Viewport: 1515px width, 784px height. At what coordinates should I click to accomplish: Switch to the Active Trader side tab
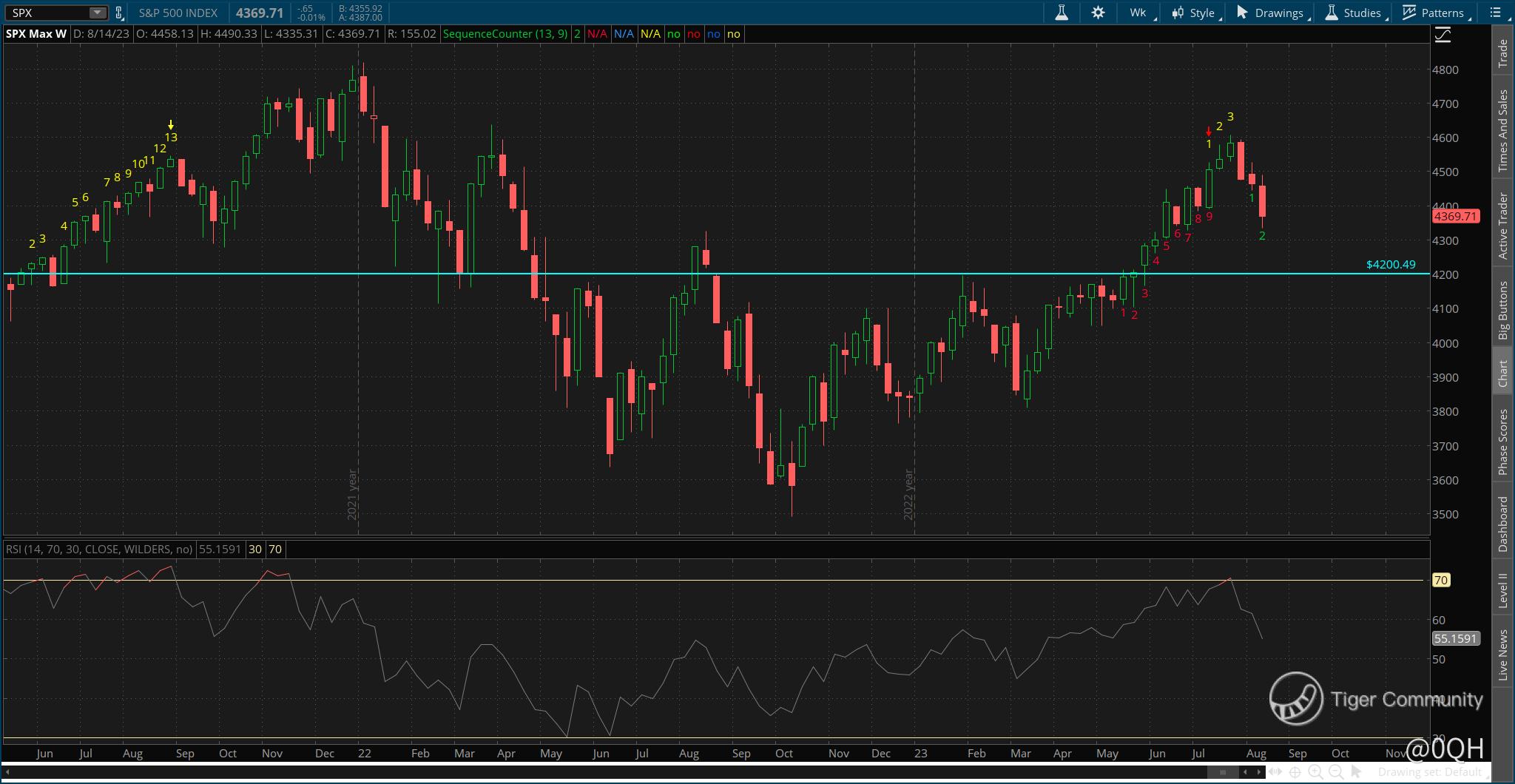pyautogui.click(x=1502, y=226)
